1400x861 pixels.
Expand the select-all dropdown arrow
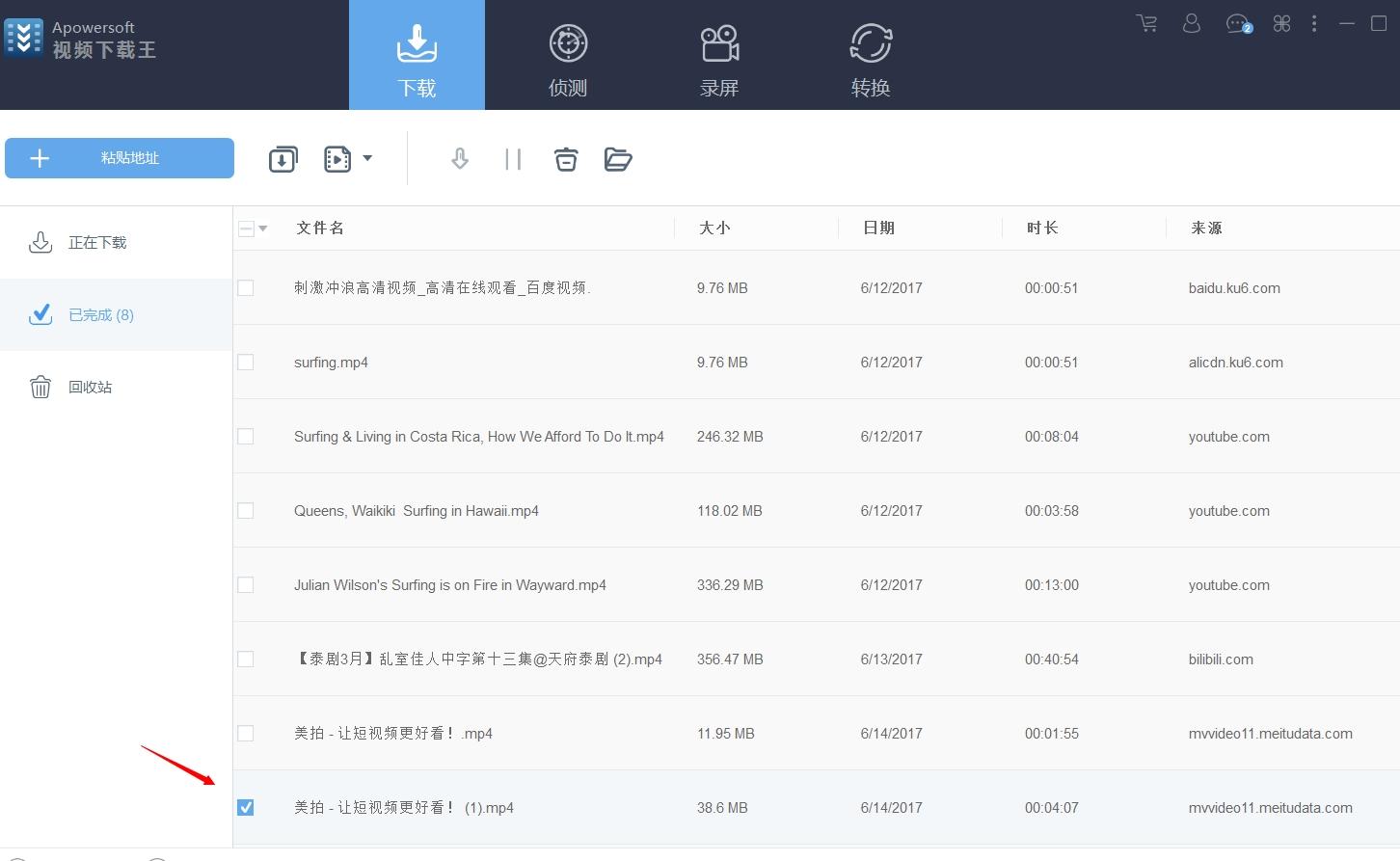(x=263, y=229)
